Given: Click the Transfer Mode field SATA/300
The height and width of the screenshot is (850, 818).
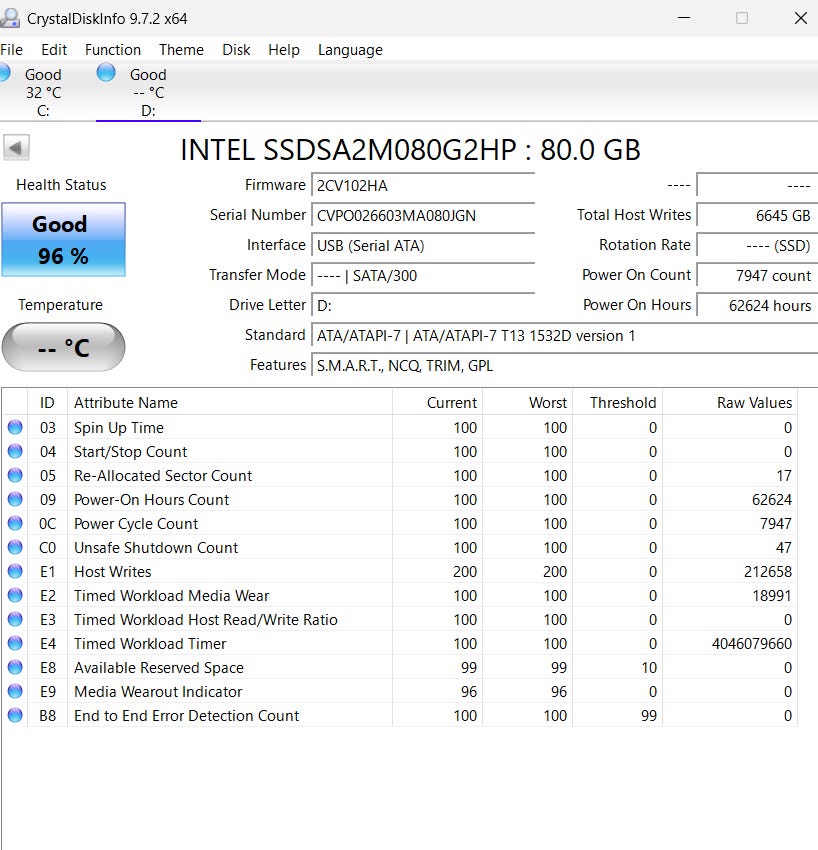Looking at the screenshot, I should pyautogui.click(x=423, y=275).
